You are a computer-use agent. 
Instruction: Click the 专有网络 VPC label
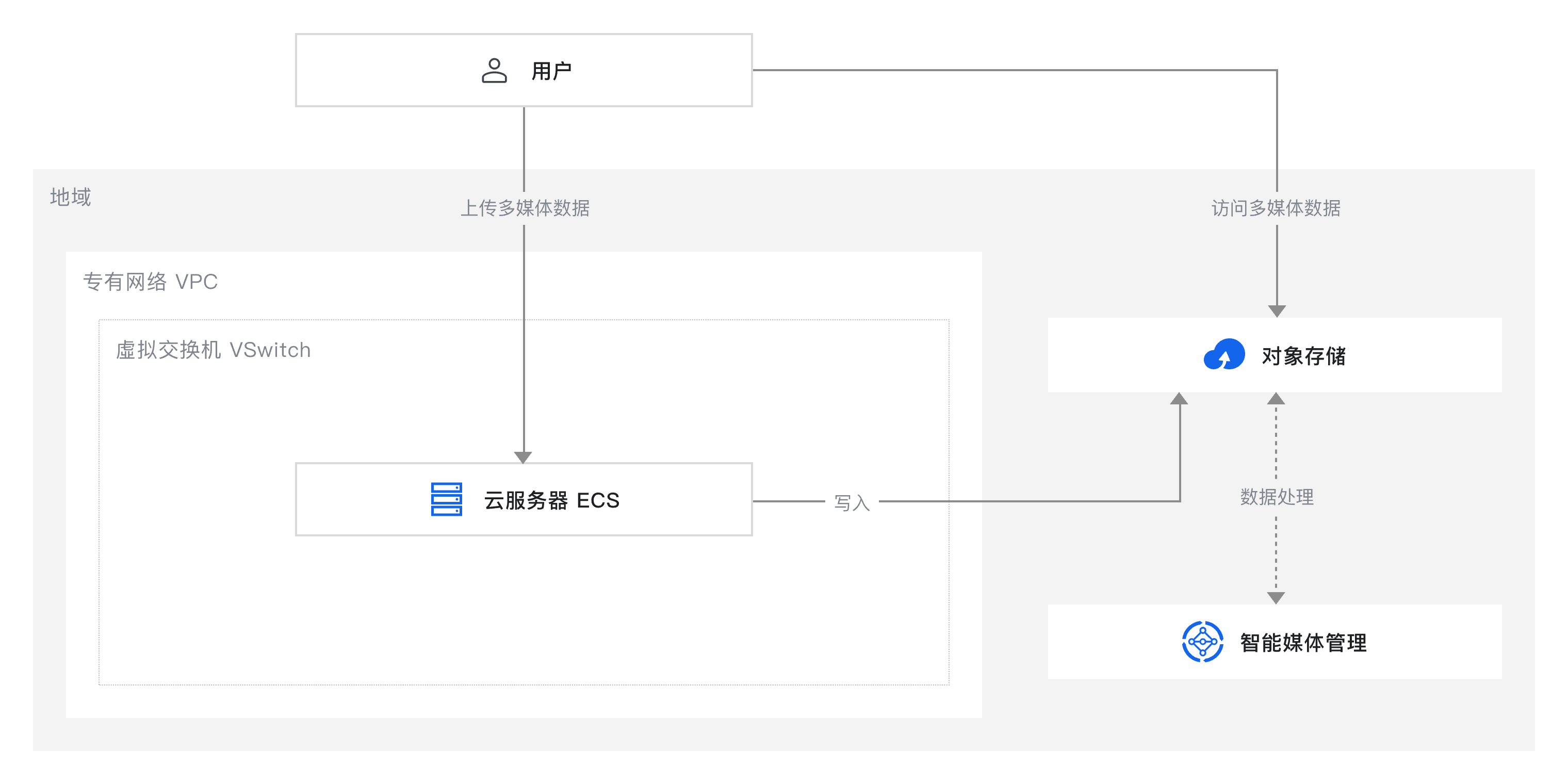(x=150, y=281)
